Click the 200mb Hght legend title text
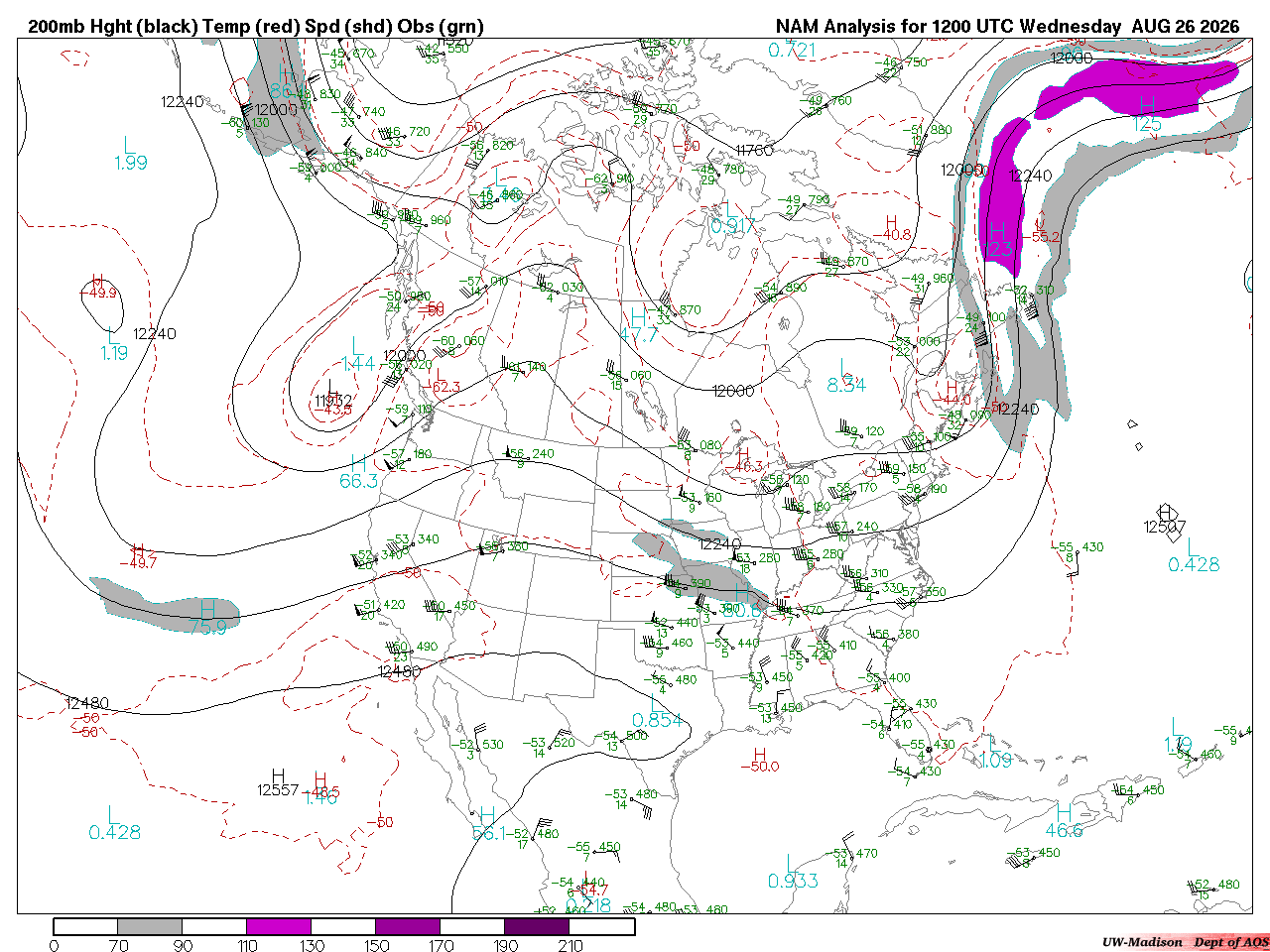This screenshot has width=1270, height=952. [x=256, y=27]
